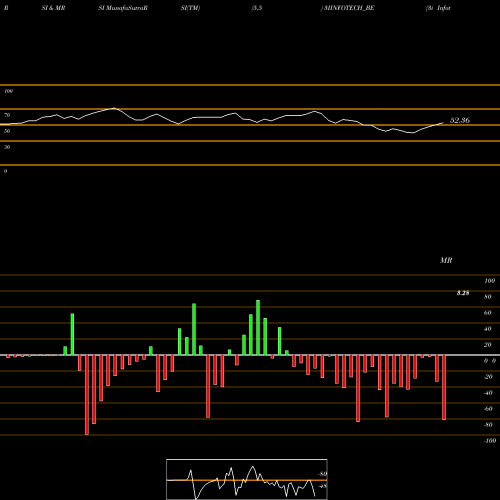The height and width of the screenshot is (500, 500).
Task: Click the RSI line peak touching the 70 line
Action: (x=114, y=108)
